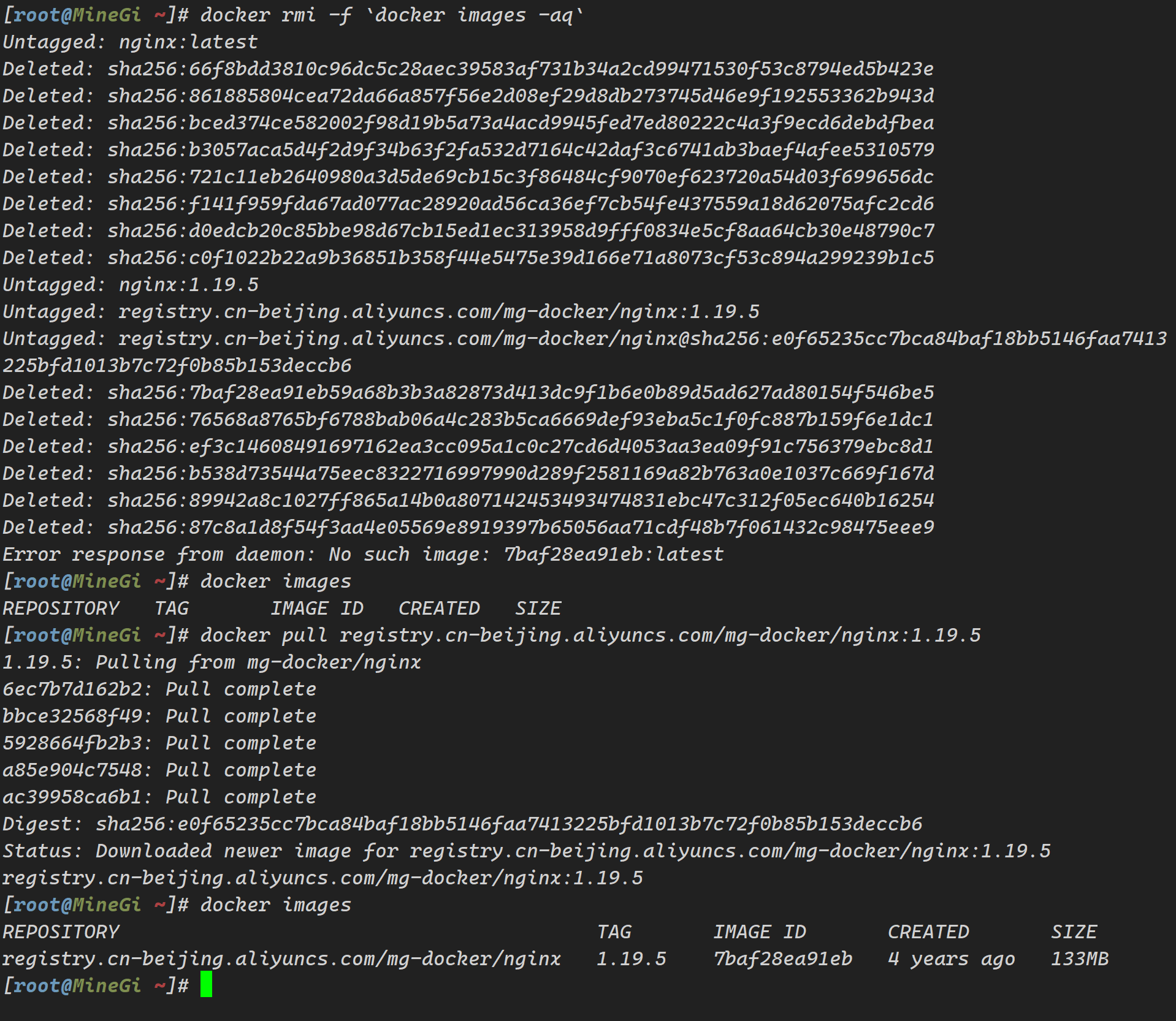Click the empty table header with narrow columns
This screenshot has height=1021, width=1176.
pyautogui.click(x=281, y=608)
